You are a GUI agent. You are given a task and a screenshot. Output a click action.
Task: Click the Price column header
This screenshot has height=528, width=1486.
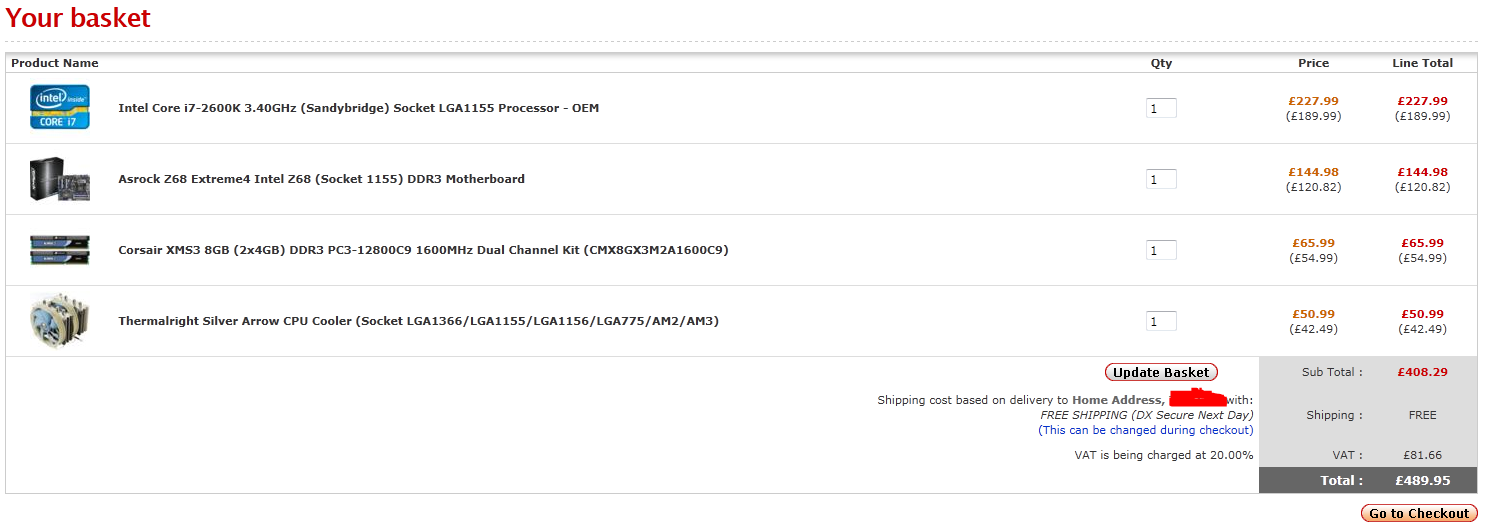(1313, 63)
